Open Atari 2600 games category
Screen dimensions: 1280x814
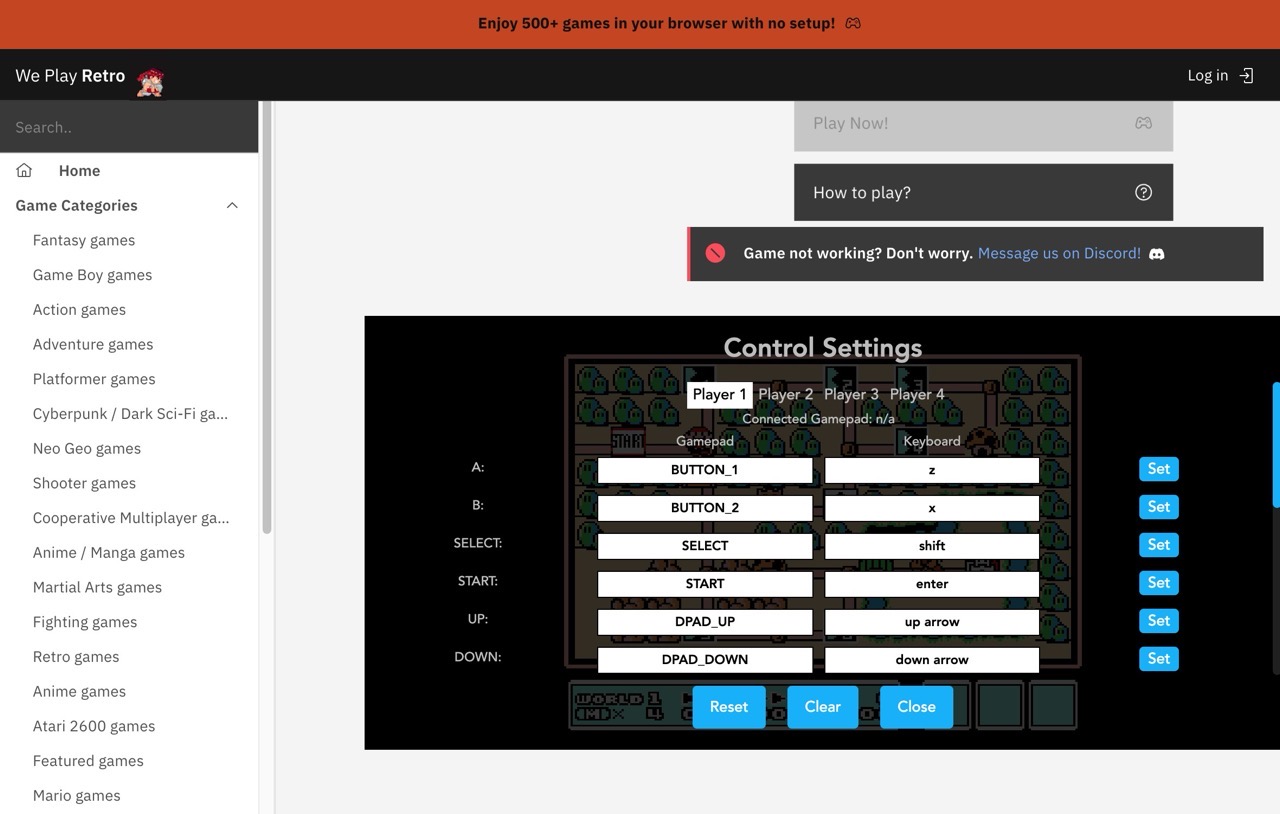(x=94, y=726)
